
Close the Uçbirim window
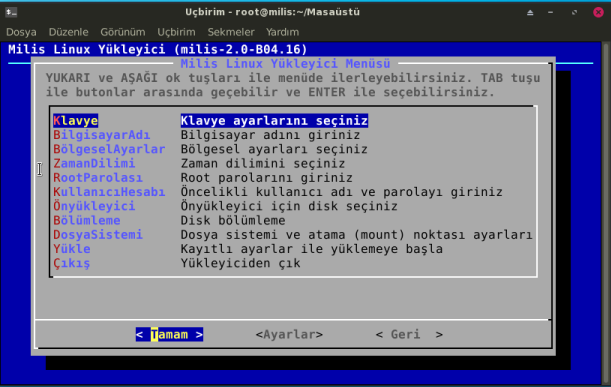pos(598,12)
